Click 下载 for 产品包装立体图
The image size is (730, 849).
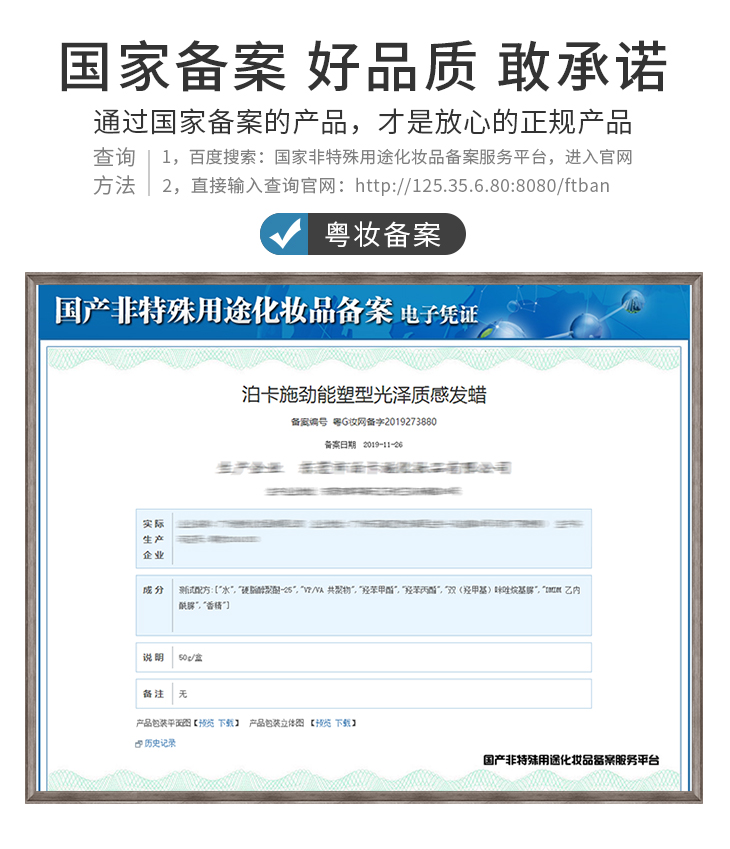coord(343,722)
